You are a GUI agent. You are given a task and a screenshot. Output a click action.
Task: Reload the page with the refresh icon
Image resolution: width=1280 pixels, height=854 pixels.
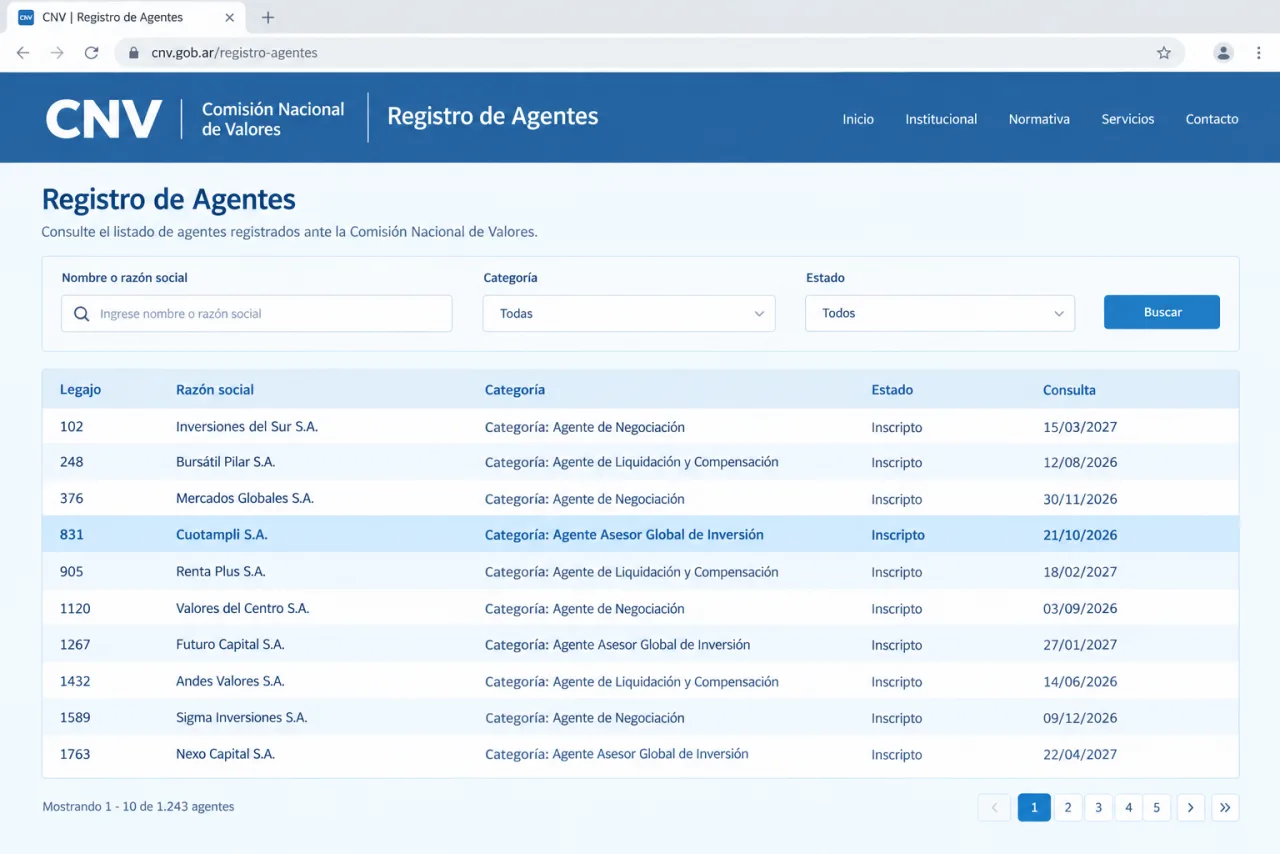click(x=91, y=53)
